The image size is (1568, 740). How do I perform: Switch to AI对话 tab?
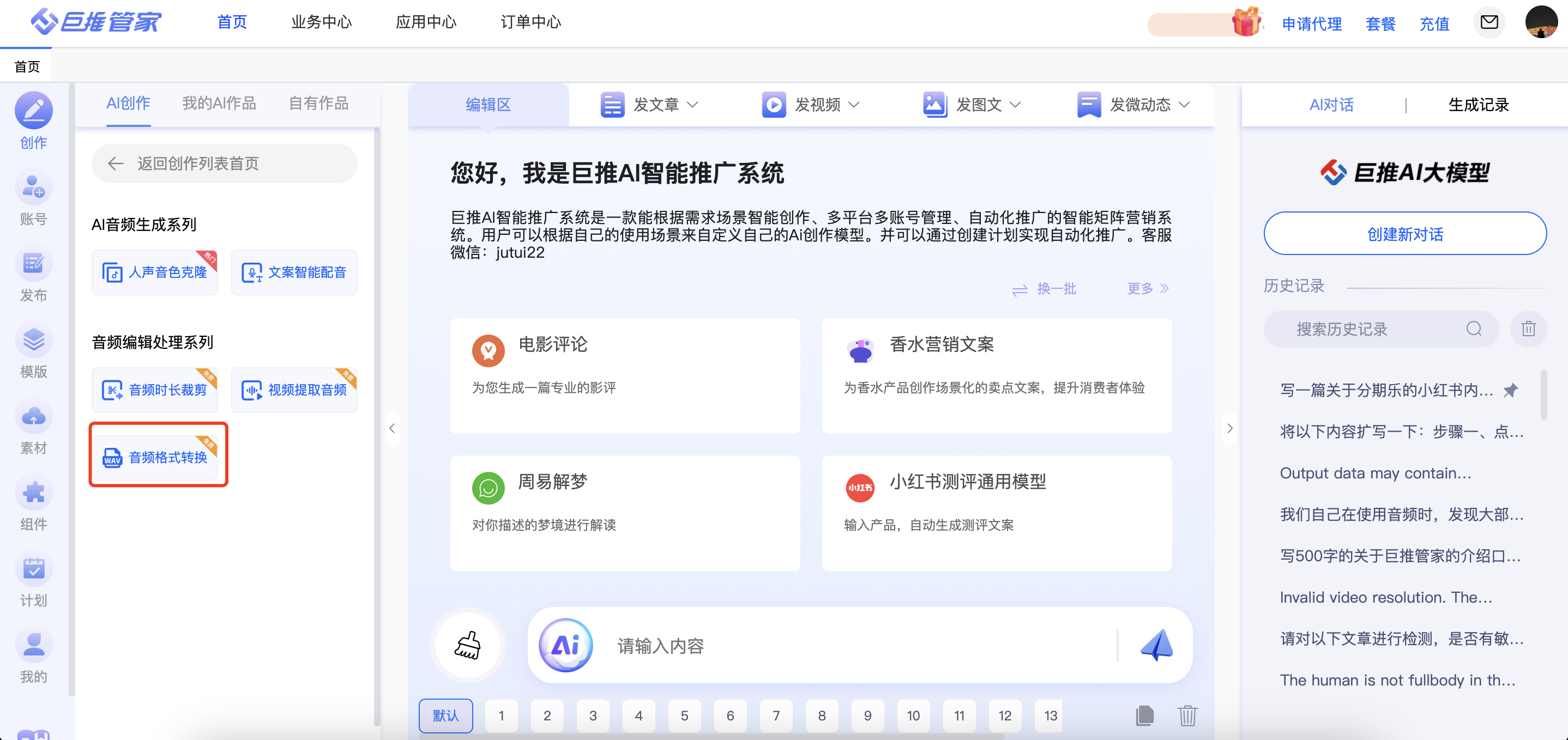[x=1331, y=105]
